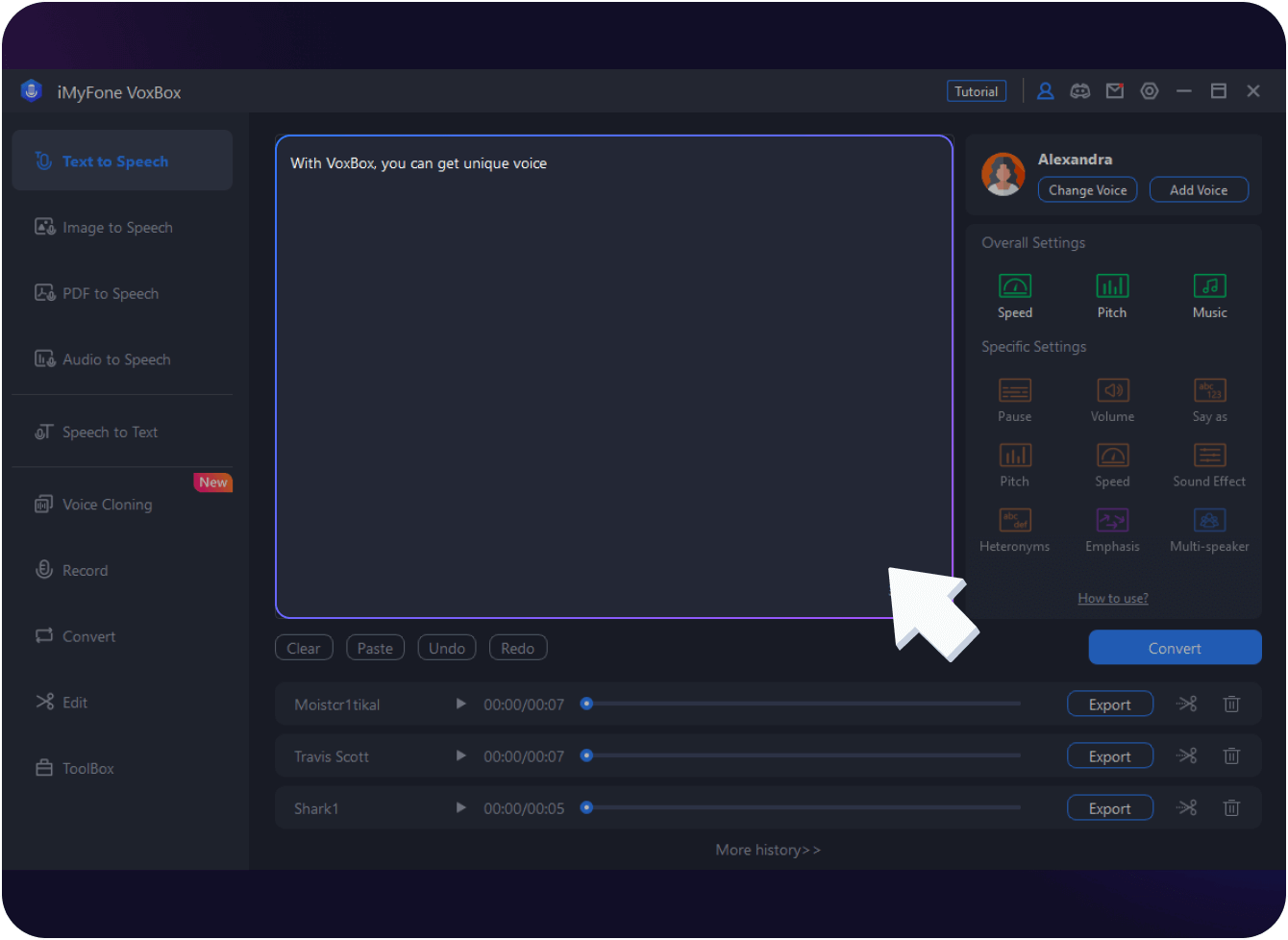Click the blue Convert button
The width and height of the screenshot is (1288, 940).
tap(1175, 648)
